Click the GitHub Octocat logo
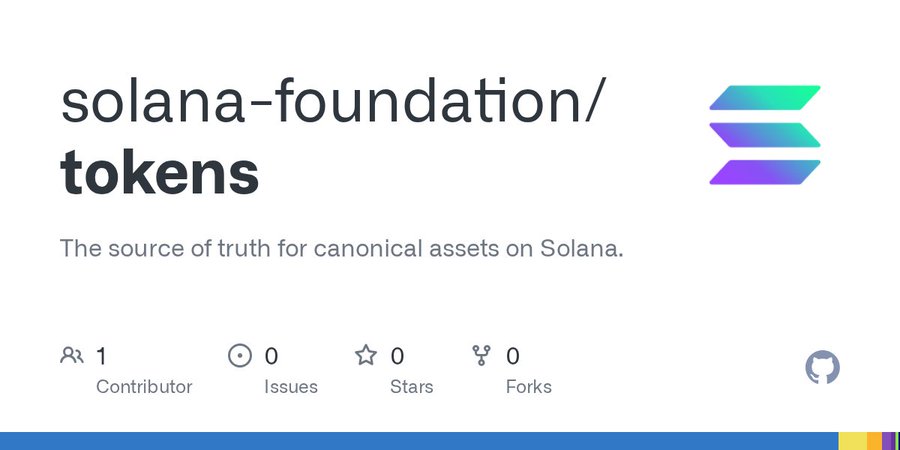900x450 pixels. (822, 367)
